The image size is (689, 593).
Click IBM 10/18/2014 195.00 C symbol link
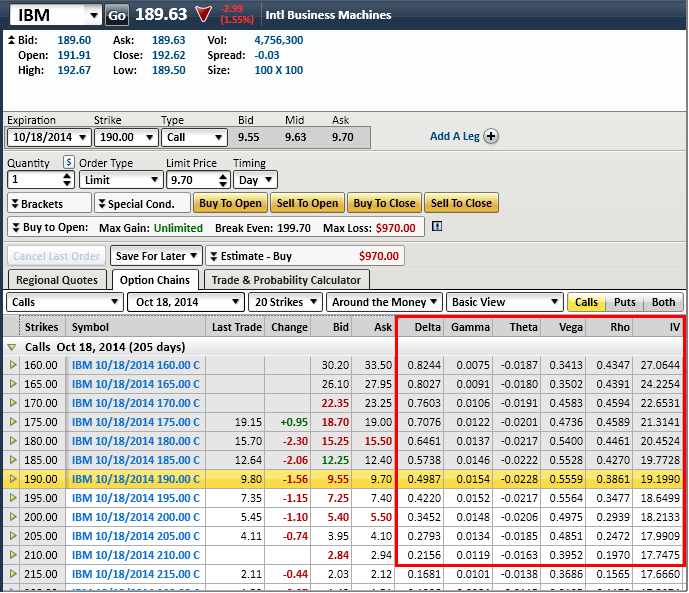point(136,498)
